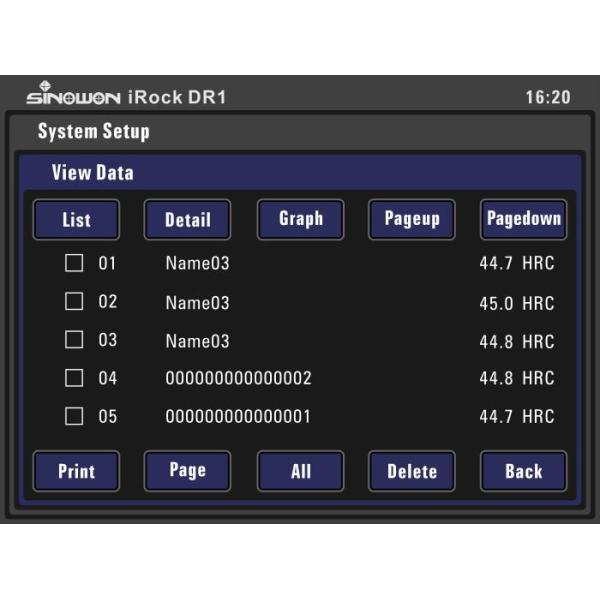Viewport: 600px width, 600px height.
Task: Select the 000000000000002 record name
Action: coord(238,379)
